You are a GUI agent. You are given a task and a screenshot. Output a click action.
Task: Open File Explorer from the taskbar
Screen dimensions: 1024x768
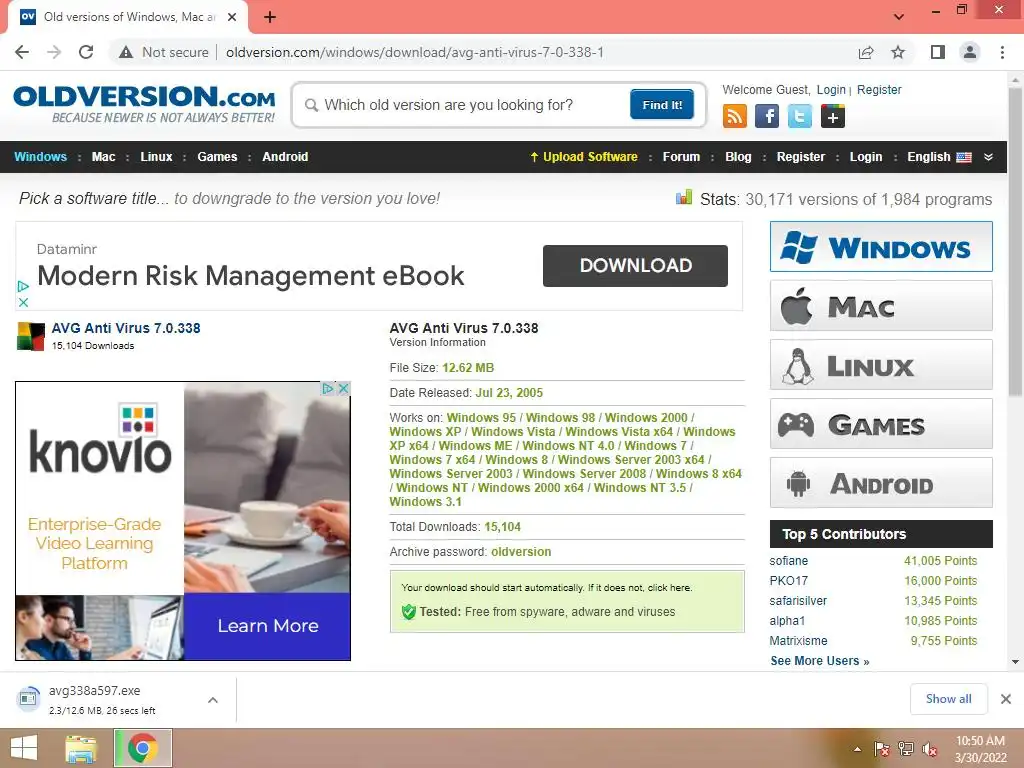(x=80, y=748)
